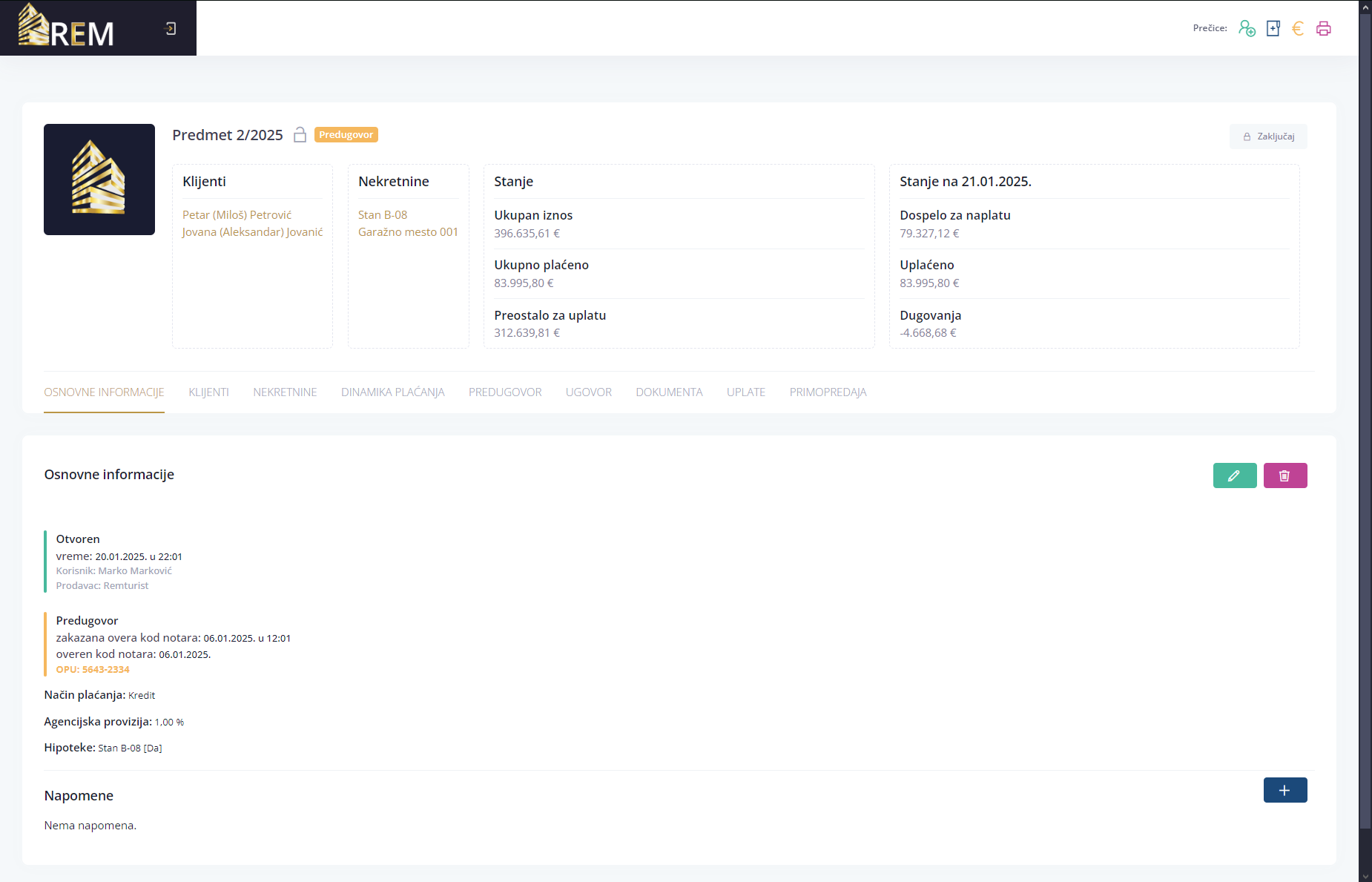Open the Dokumenta tab
Image resolution: width=1372 pixels, height=882 pixels.
[x=669, y=392]
